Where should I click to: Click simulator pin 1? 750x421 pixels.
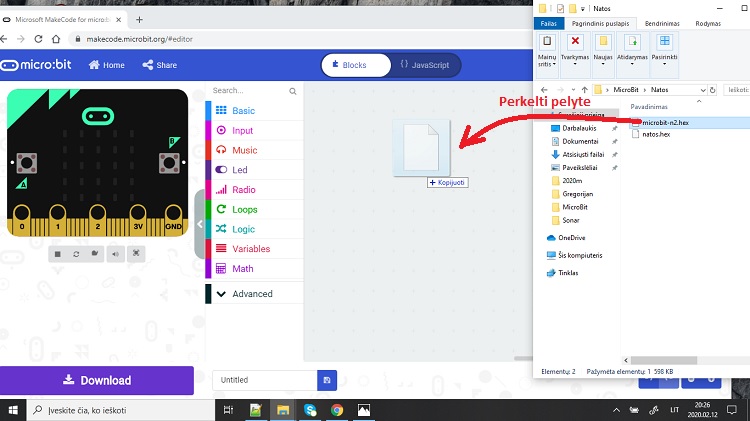point(57,220)
